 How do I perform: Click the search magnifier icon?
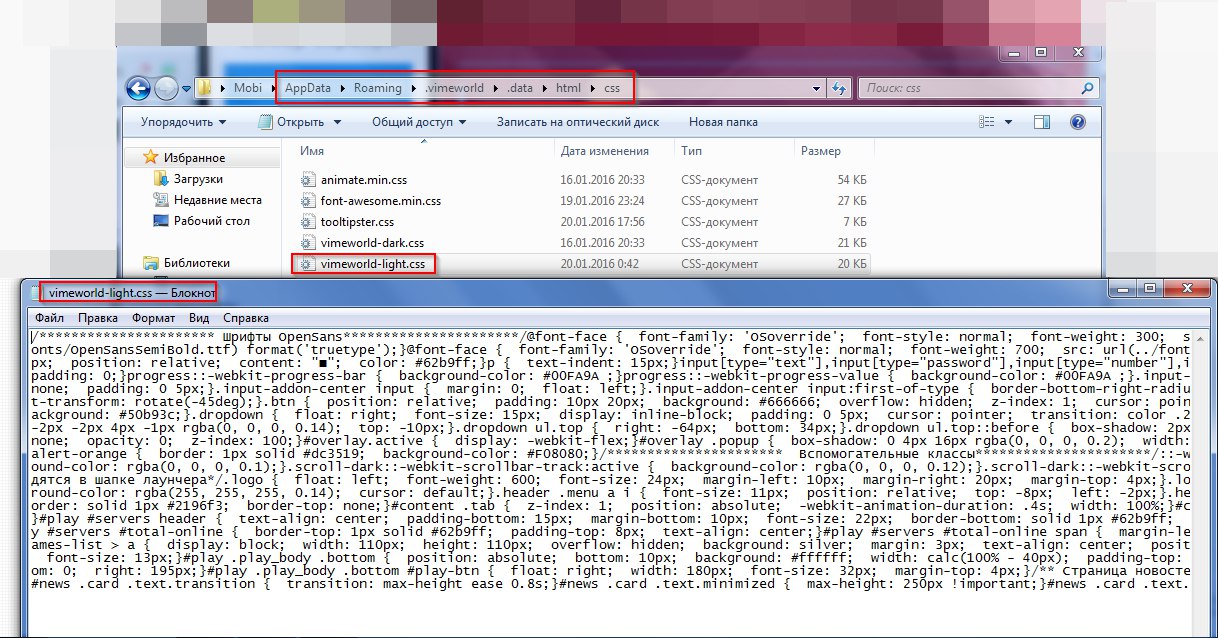[1085, 88]
